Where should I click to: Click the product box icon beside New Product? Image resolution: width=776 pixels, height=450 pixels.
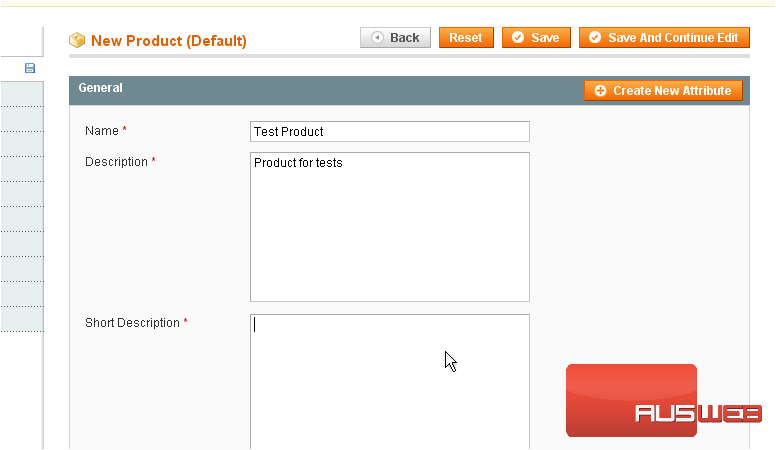[x=77, y=41]
